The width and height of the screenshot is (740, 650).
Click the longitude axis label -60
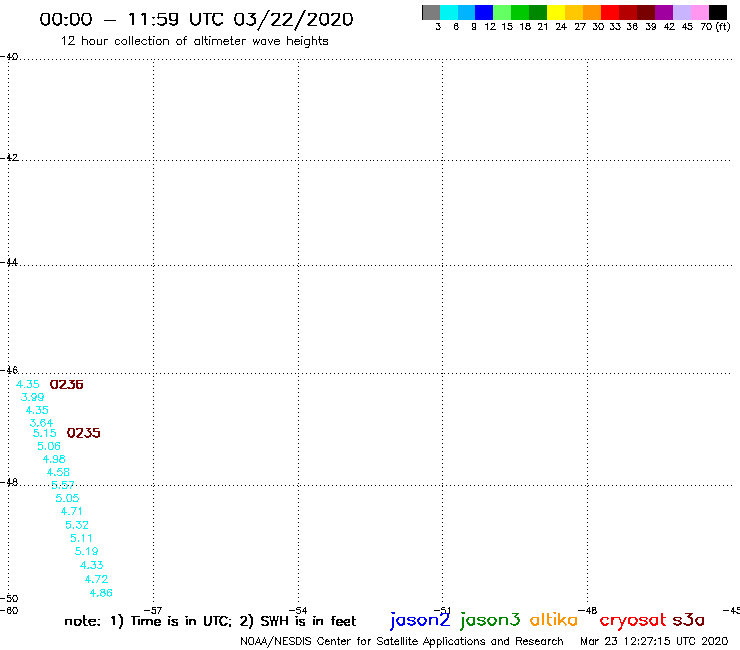pyautogui.click(x=9, y=610)
